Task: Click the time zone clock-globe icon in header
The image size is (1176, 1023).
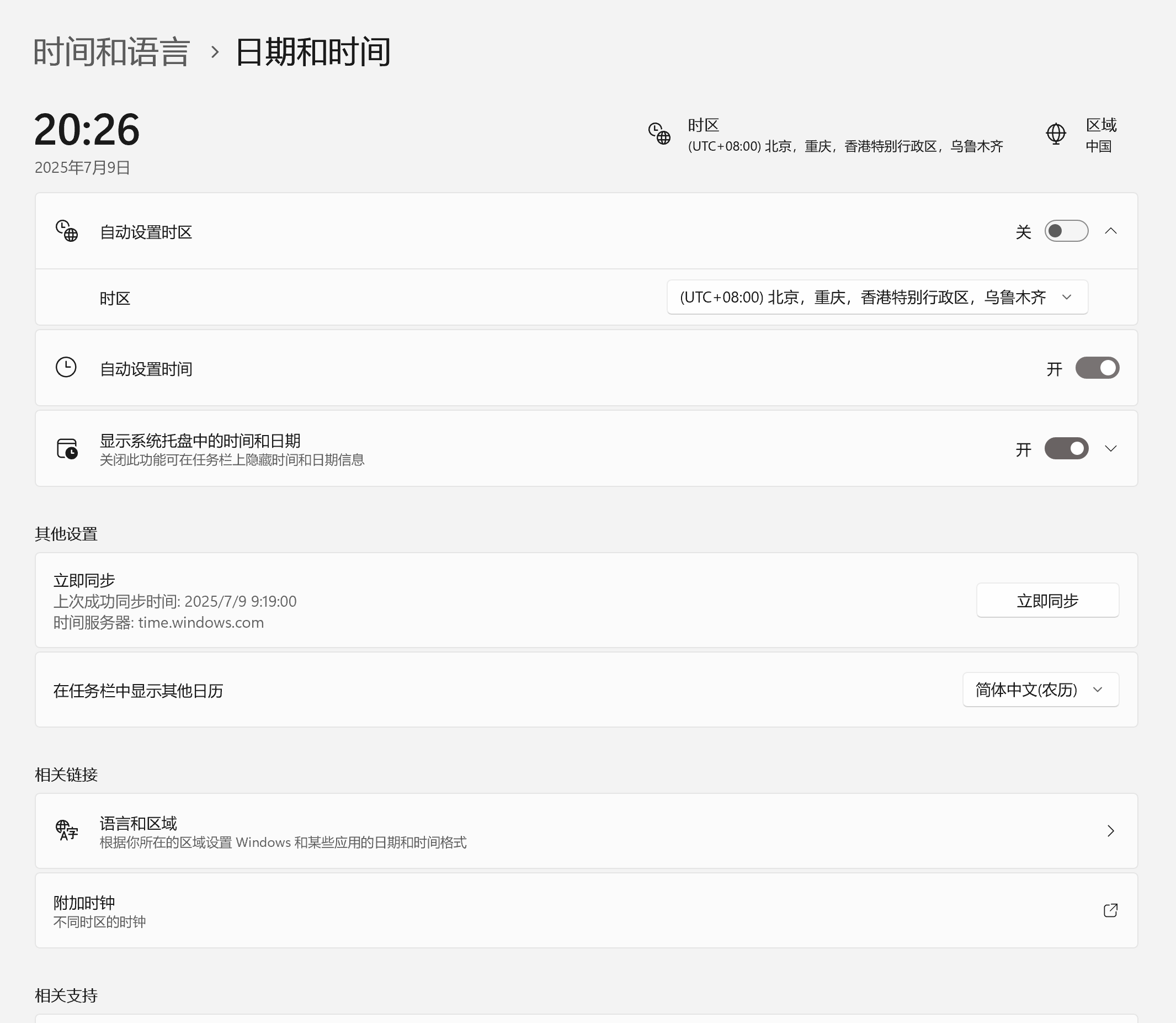Action: 659,134
